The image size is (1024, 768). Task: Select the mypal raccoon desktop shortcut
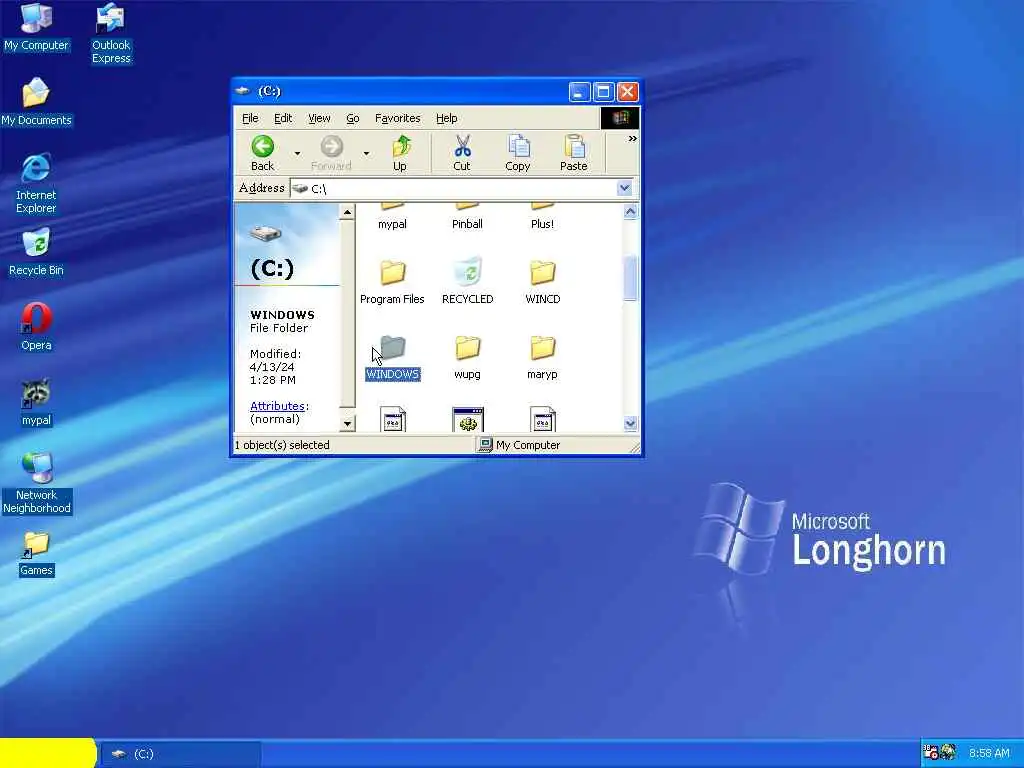36,402
